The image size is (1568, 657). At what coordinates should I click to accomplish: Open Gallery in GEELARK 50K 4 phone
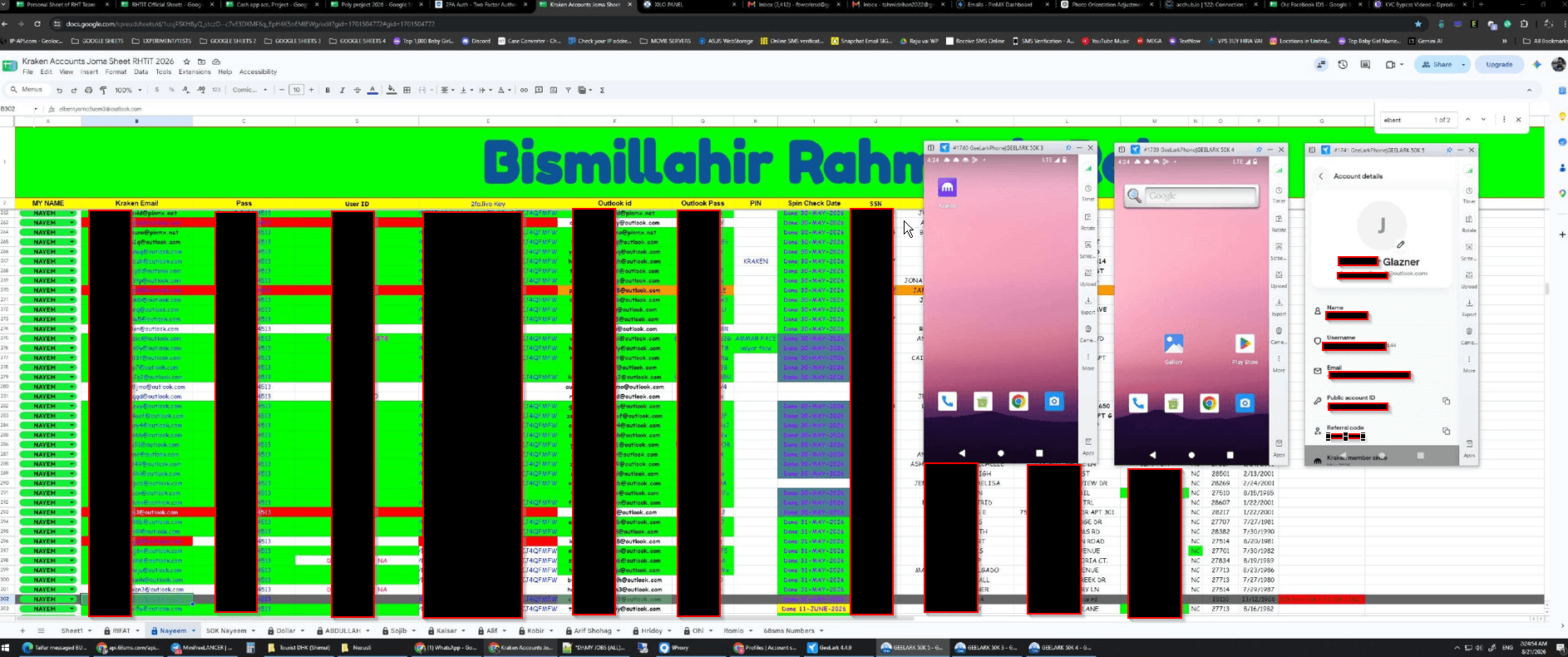[1174, 348]
